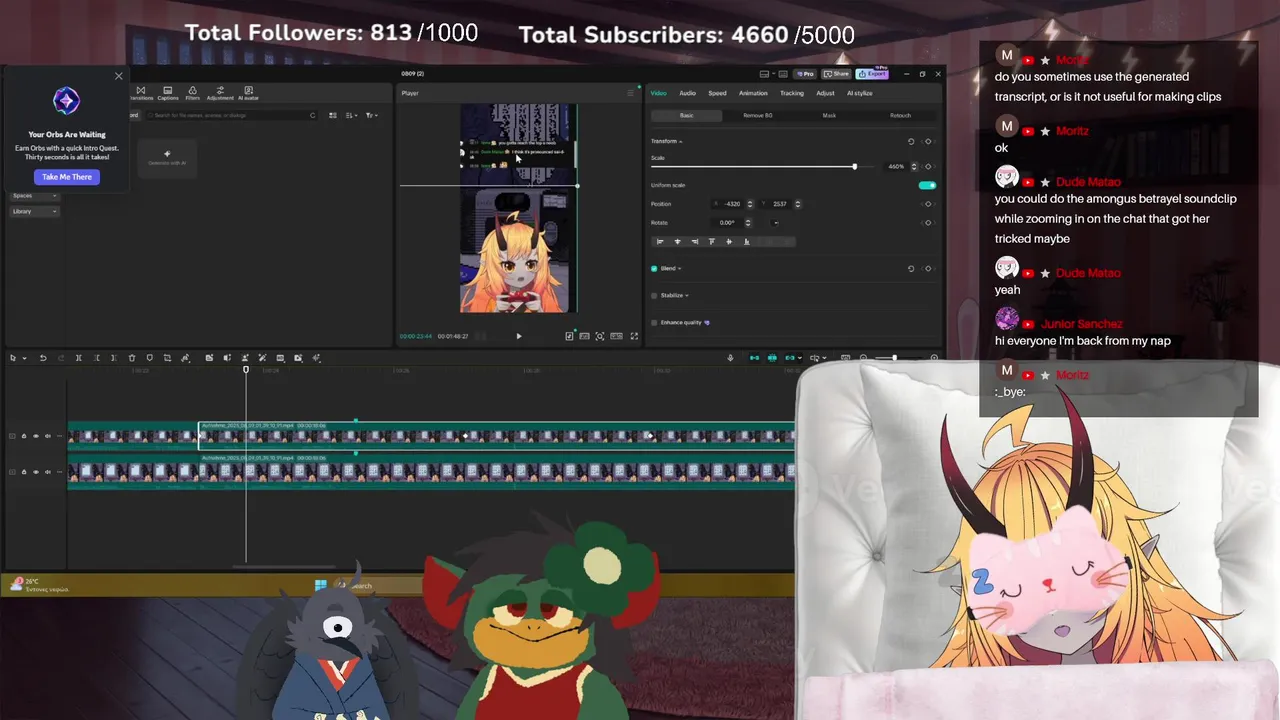Open the AI avatar panel
This screenshot has width=1280, height=720.
tap(248, 93)
